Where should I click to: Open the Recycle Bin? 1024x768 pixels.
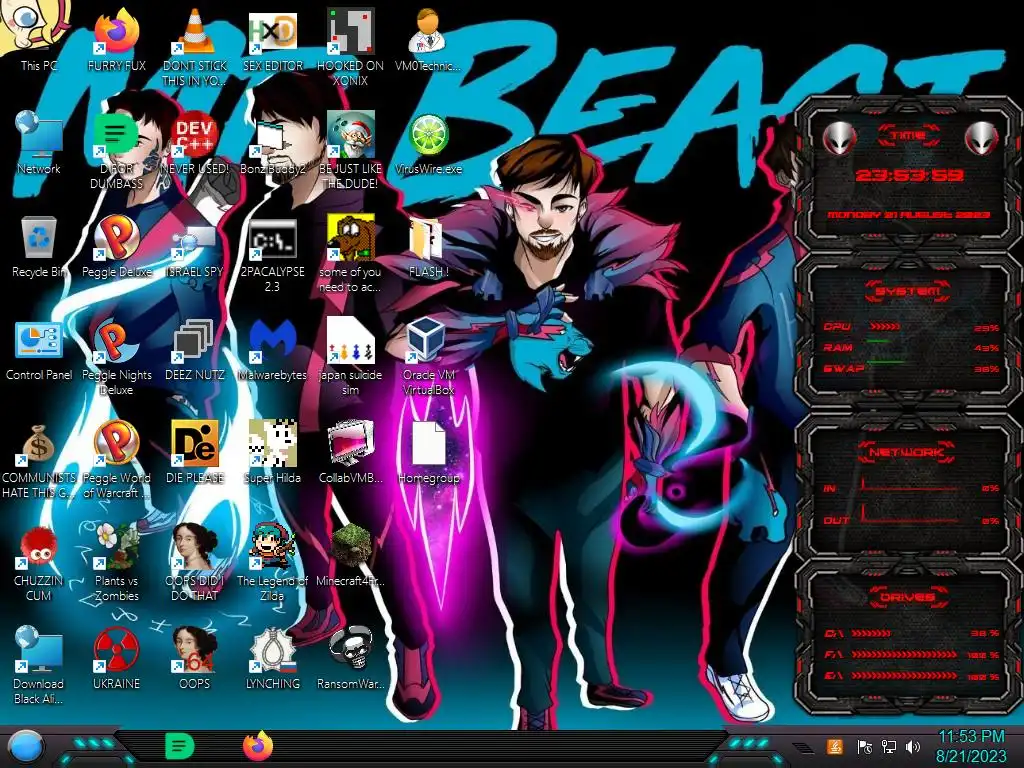tap(38, 246)
